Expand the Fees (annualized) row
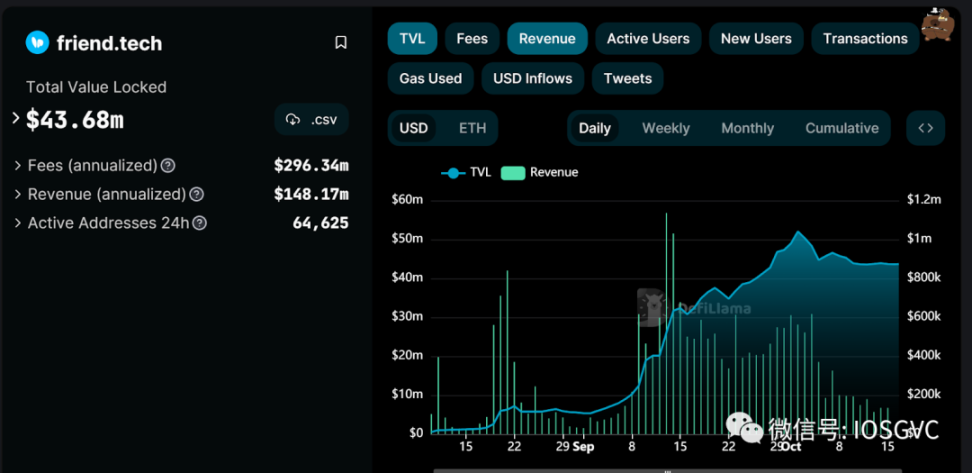Viewport: 972px width, 473px height. 18,166
